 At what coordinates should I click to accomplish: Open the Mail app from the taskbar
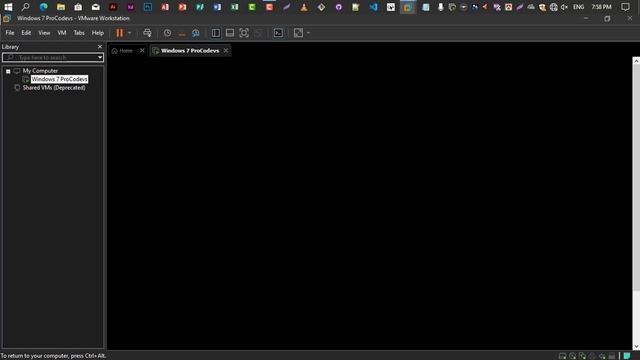96,7
